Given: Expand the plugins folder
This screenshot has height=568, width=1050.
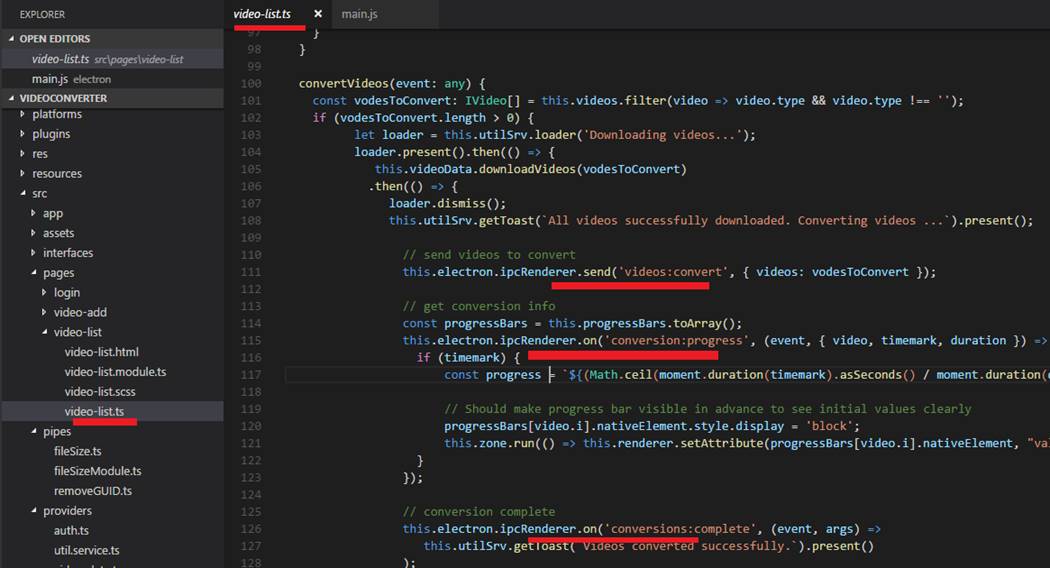Looking at the screenshot, I should pyautogui.click(x=51, y=134).
